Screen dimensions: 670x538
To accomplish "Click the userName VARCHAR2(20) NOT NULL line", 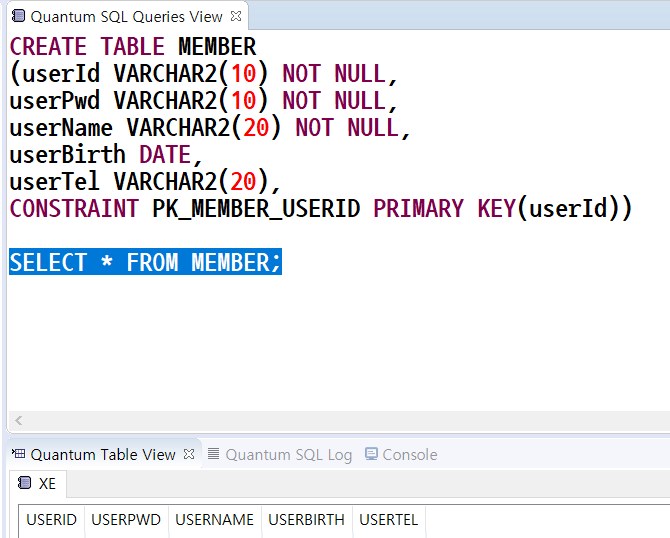I will pos(210,128).
